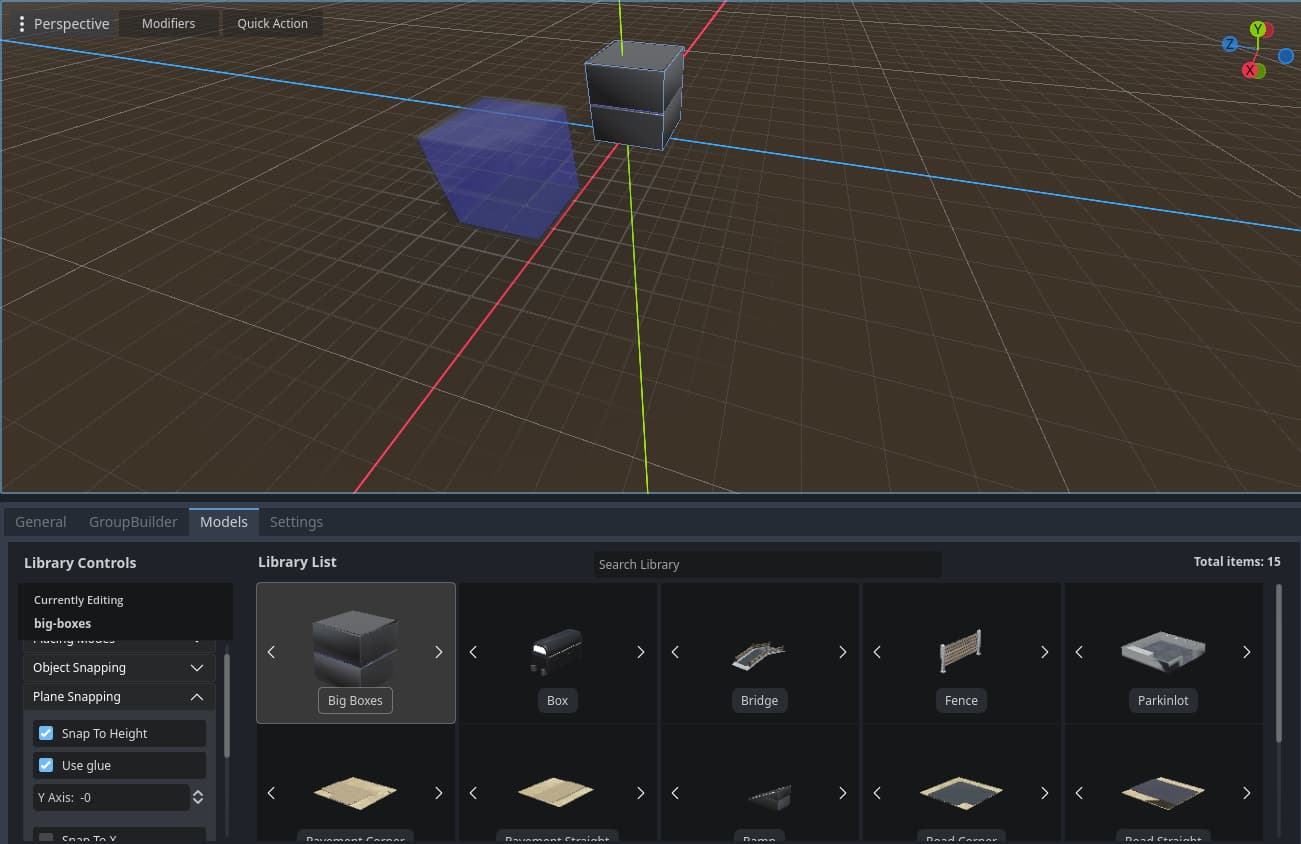The width and height of the screenshot is (1301, 844).
Task: Click the Quick Action button
Action: click(x=272, y=23)
